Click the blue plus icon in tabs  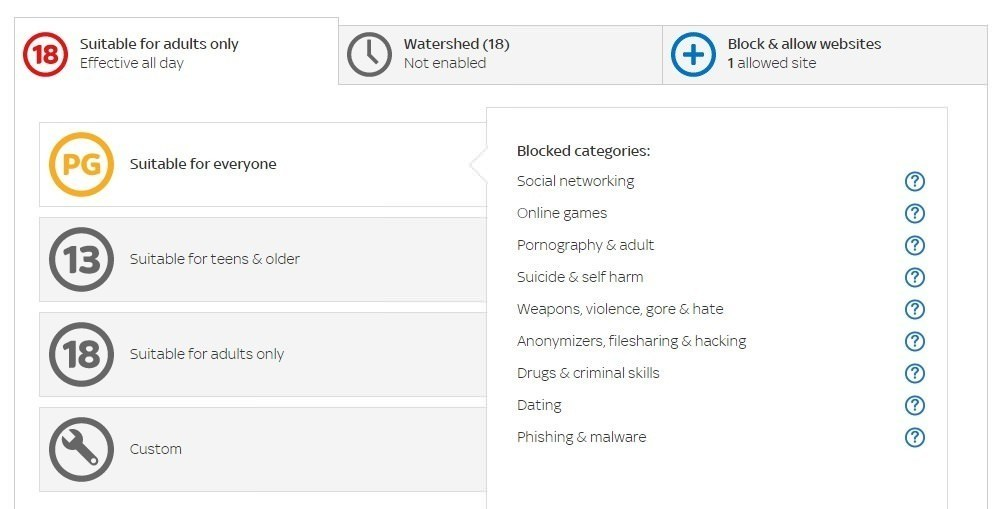tap(693, 54)
